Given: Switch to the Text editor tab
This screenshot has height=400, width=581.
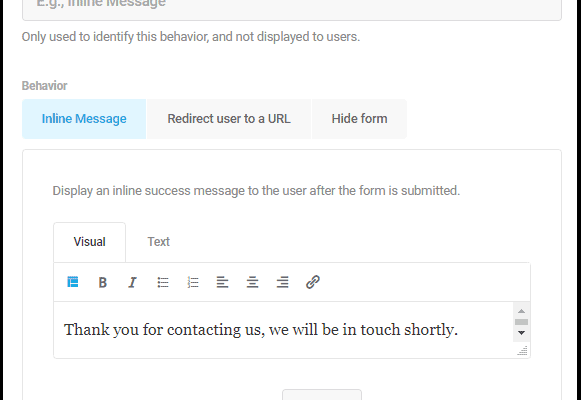Looking at the screenshot, I should (x=159, y=242).
